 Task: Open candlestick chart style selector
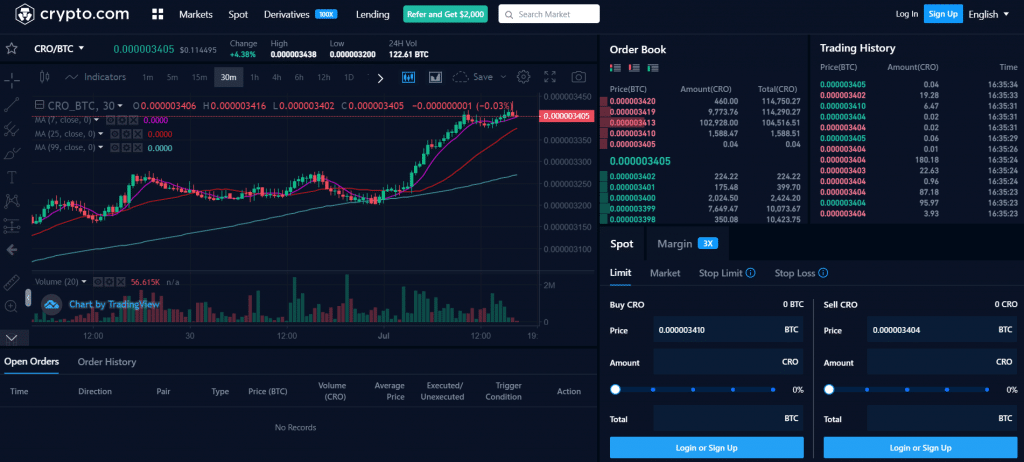pos(44,77)
